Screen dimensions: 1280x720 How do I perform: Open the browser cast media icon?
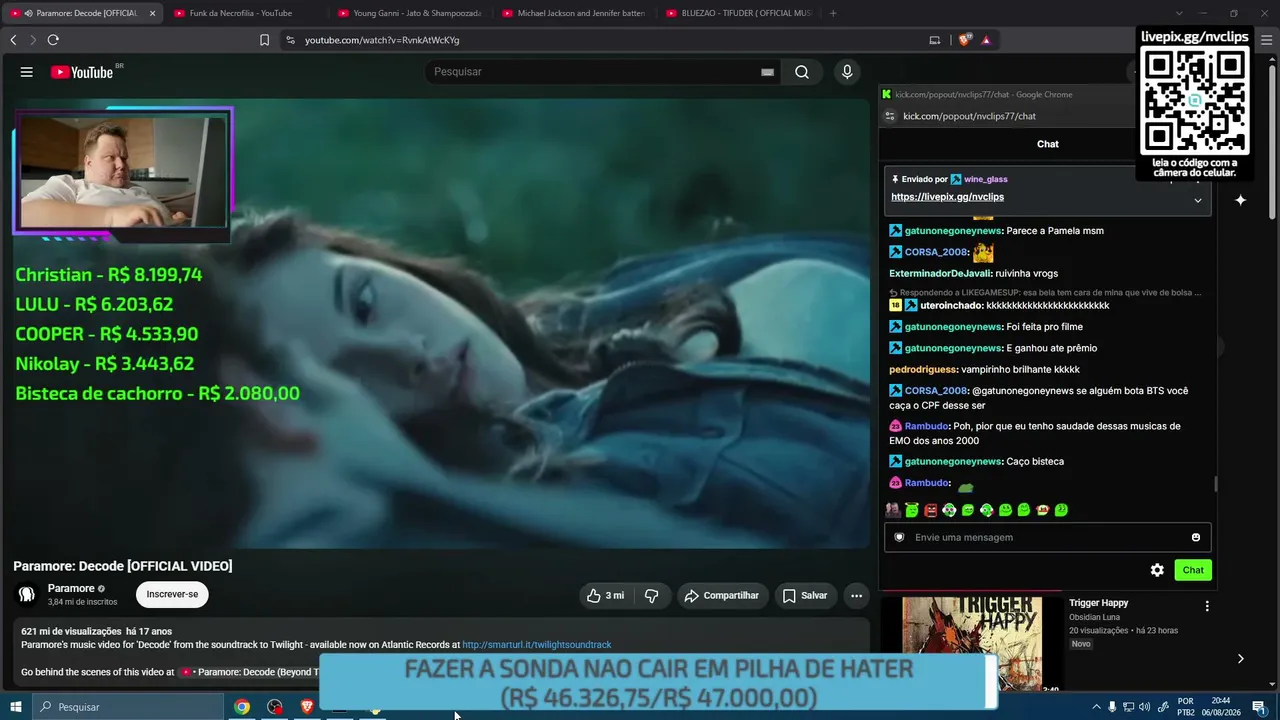(x=935, y=40)
